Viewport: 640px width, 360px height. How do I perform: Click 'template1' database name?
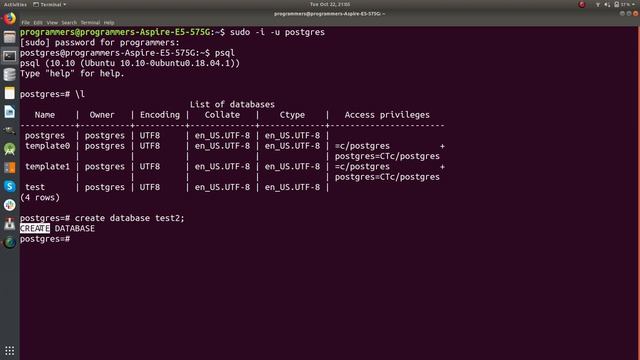pos(47,167)
